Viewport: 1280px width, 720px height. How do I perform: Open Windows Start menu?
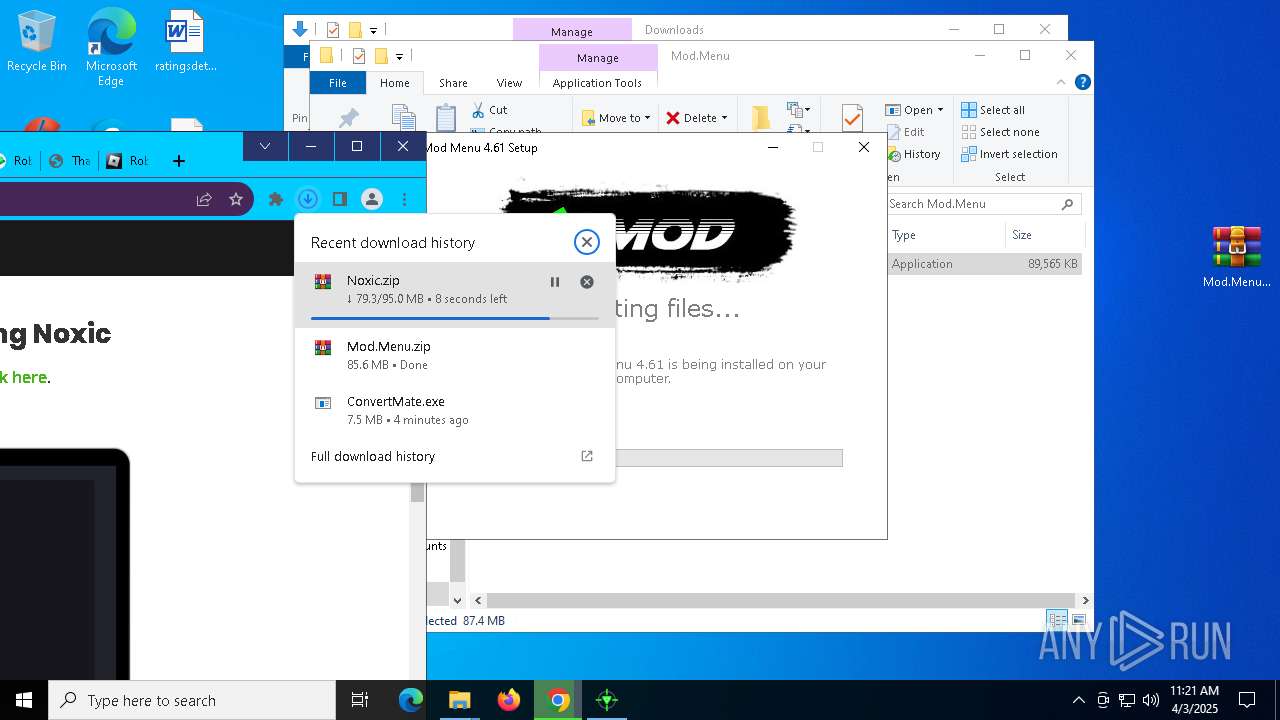coord(24,700)
